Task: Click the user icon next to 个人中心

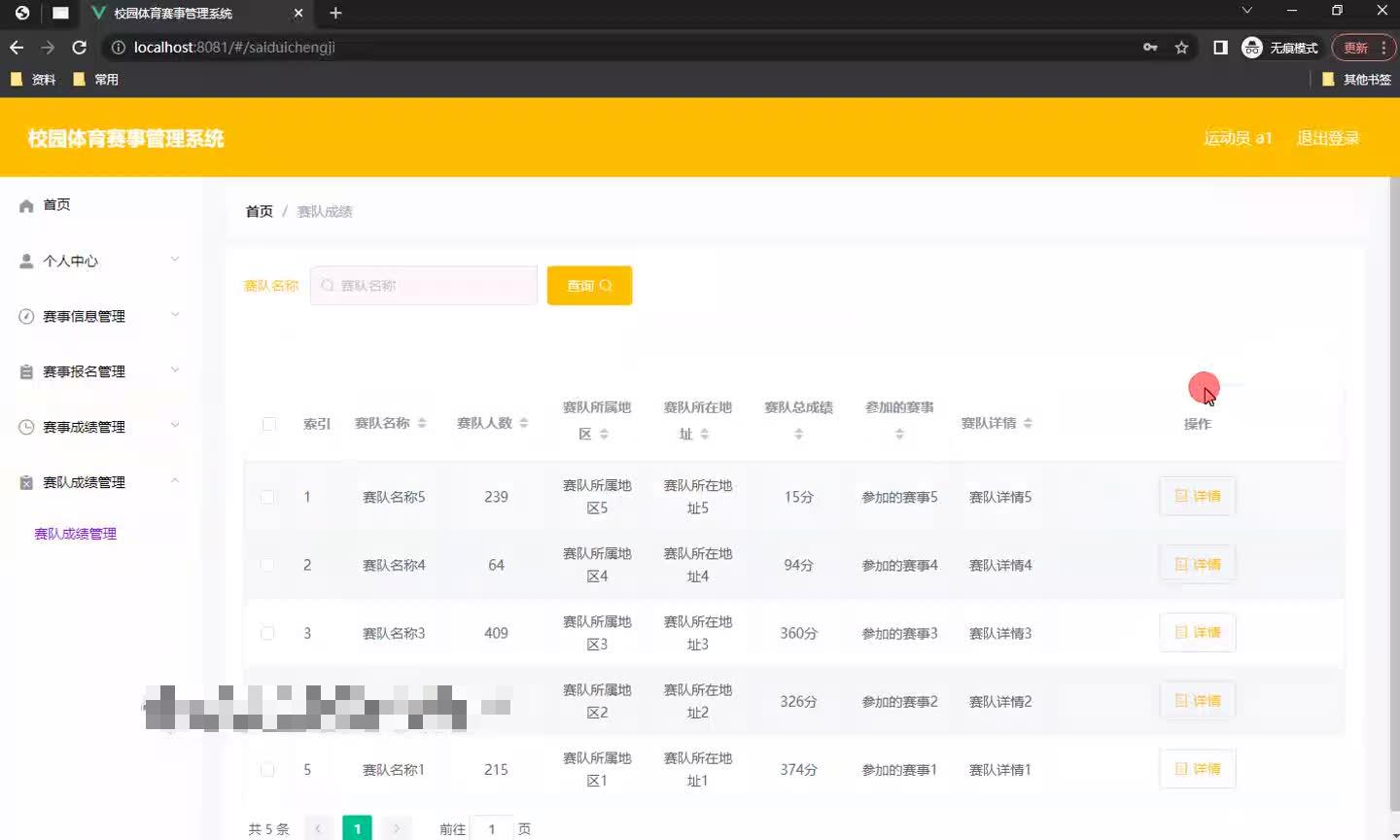Action: click(x=27, y=261)
